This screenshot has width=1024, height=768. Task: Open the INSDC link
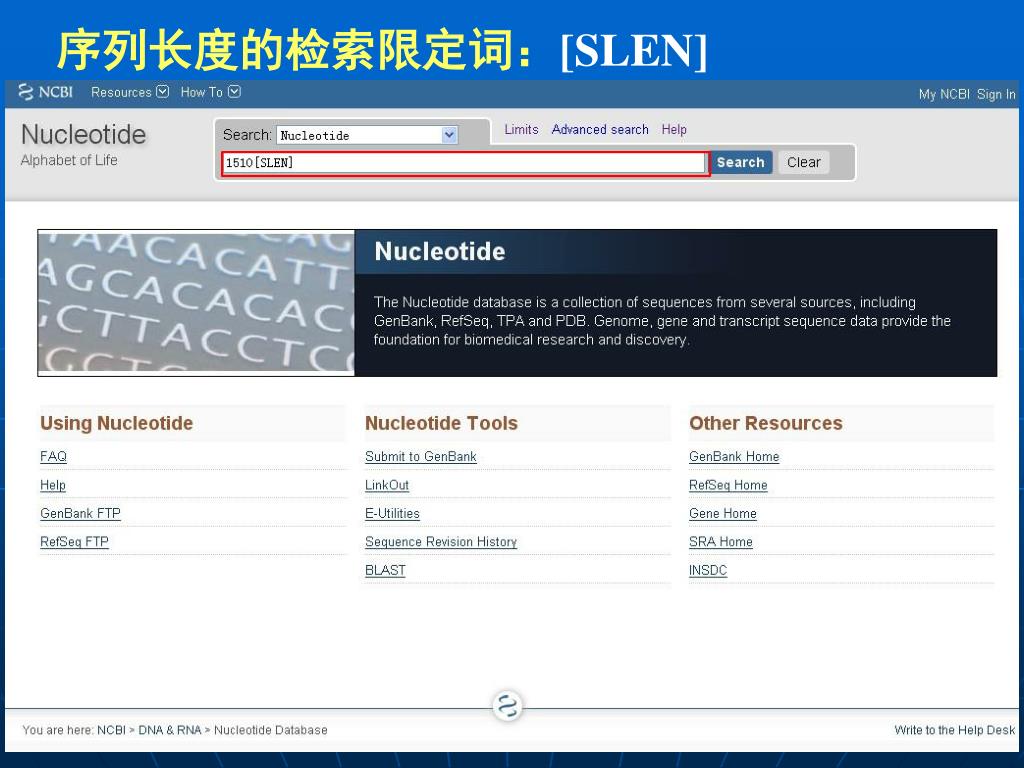pos(708,570)
